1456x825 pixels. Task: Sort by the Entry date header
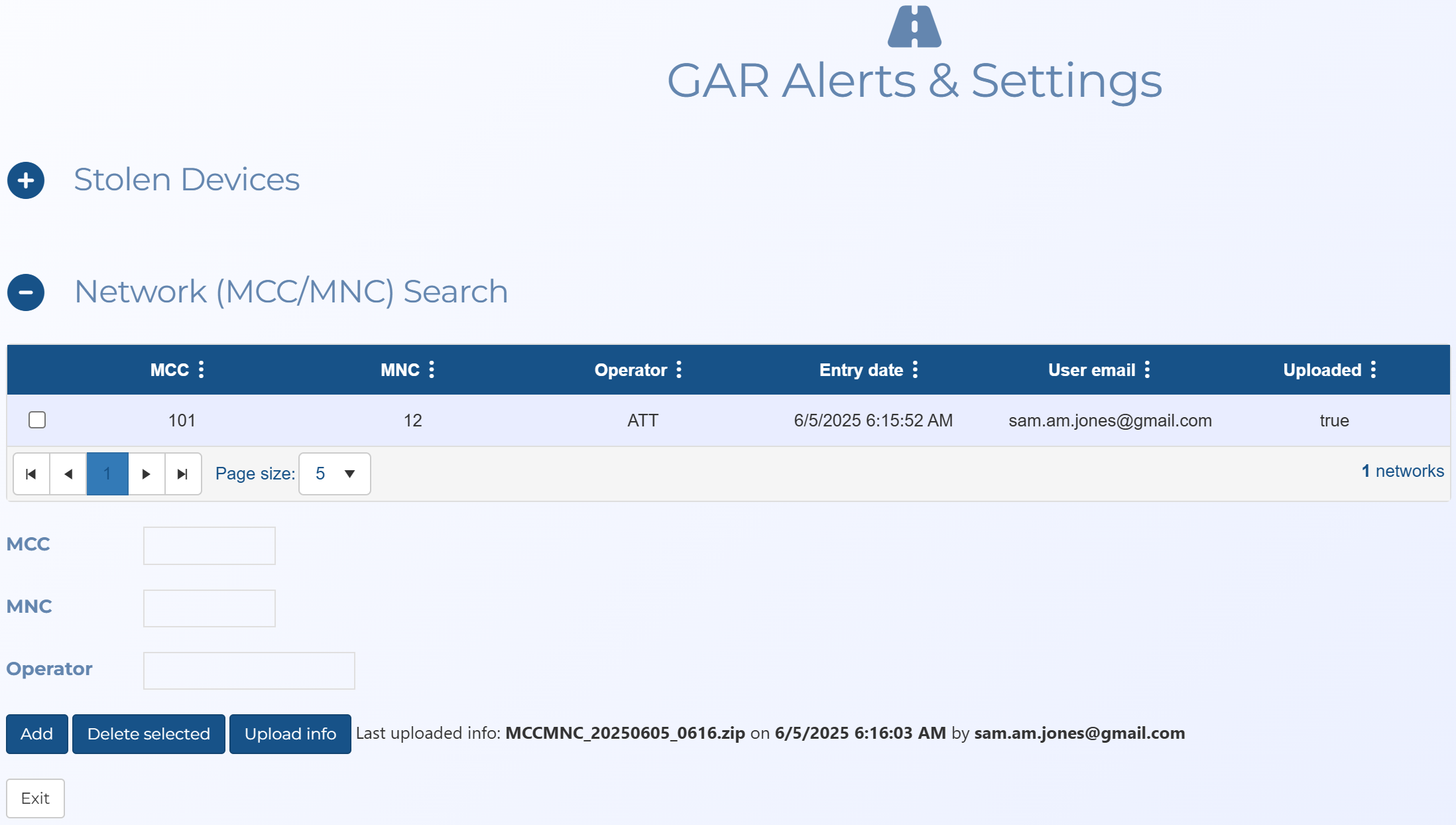861,370
